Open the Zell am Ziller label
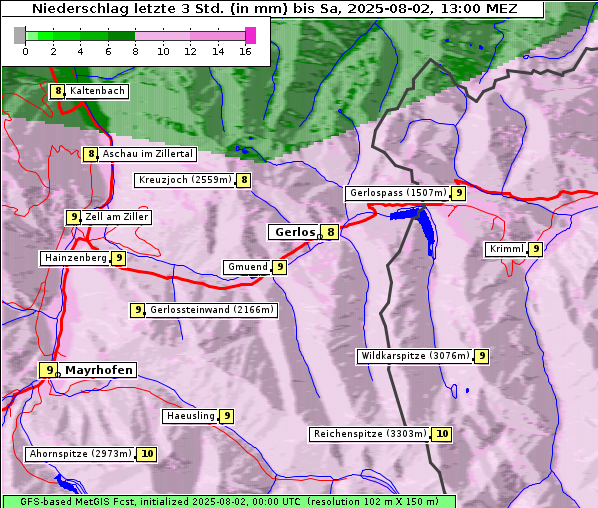The image size is (598, 508). (116, 217)
